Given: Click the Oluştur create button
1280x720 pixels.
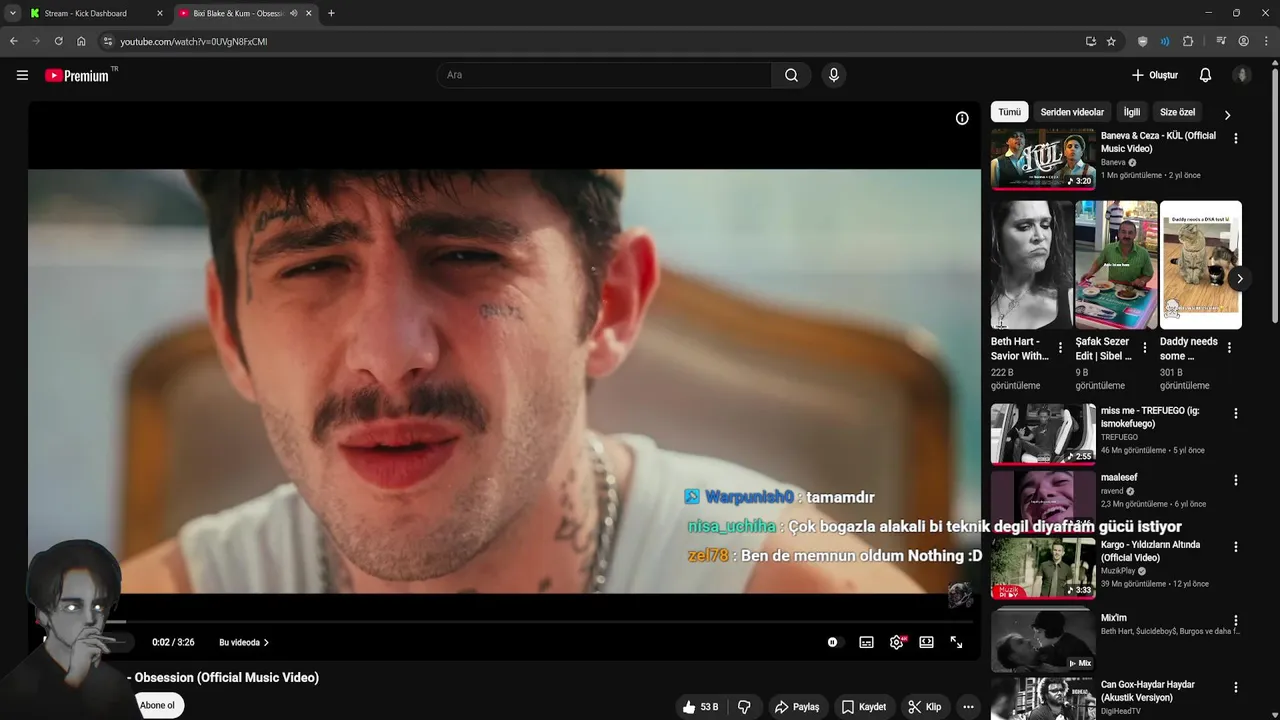Looking at the screenshot, I should click(1155, 75).
